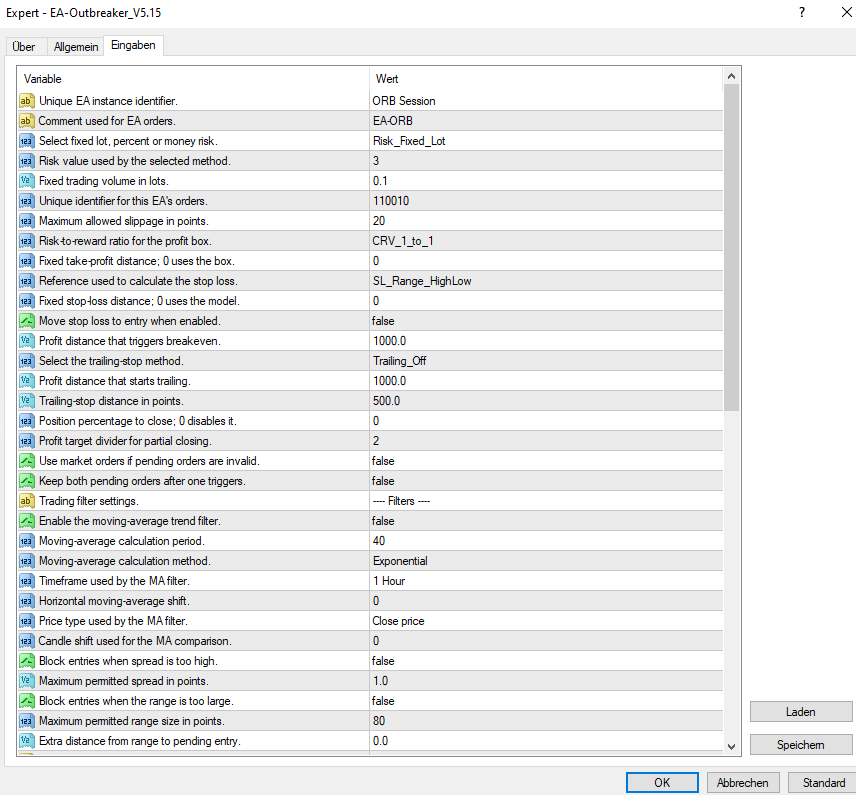Click the integer icon beside Reference used to calculate stop loss
Viewport: 856px width, 795px height.
(27, 281)
